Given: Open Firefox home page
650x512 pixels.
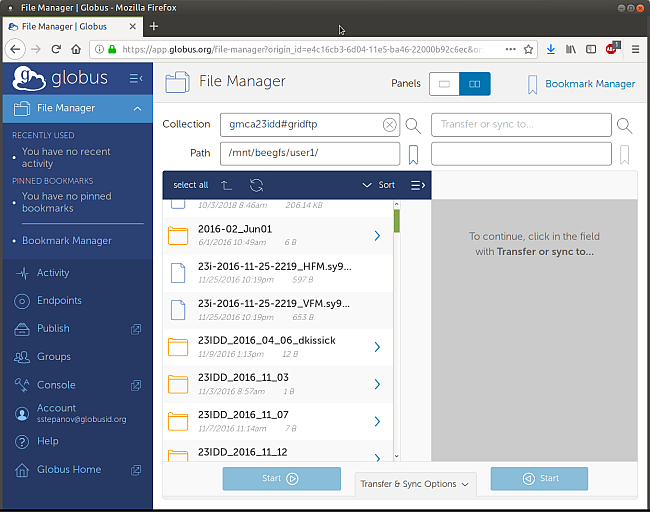Looking at the screenshot, I should pos(76,49).
